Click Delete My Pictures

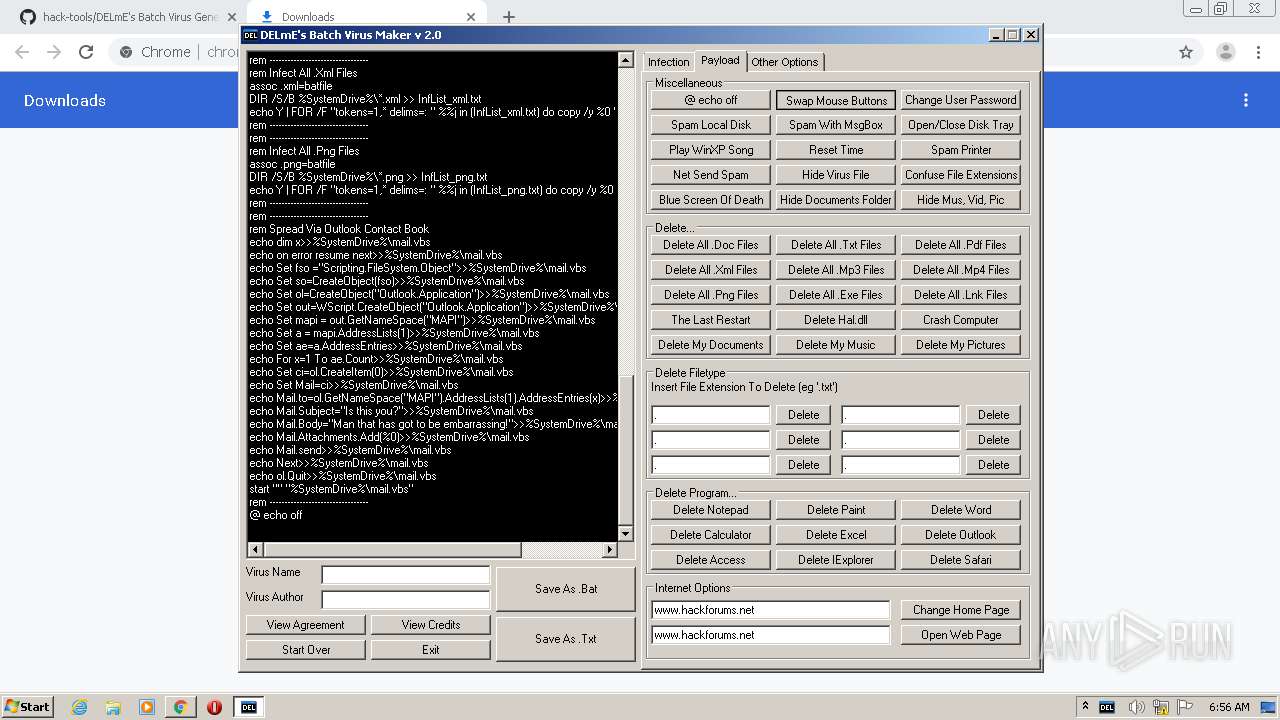(961, 345)
